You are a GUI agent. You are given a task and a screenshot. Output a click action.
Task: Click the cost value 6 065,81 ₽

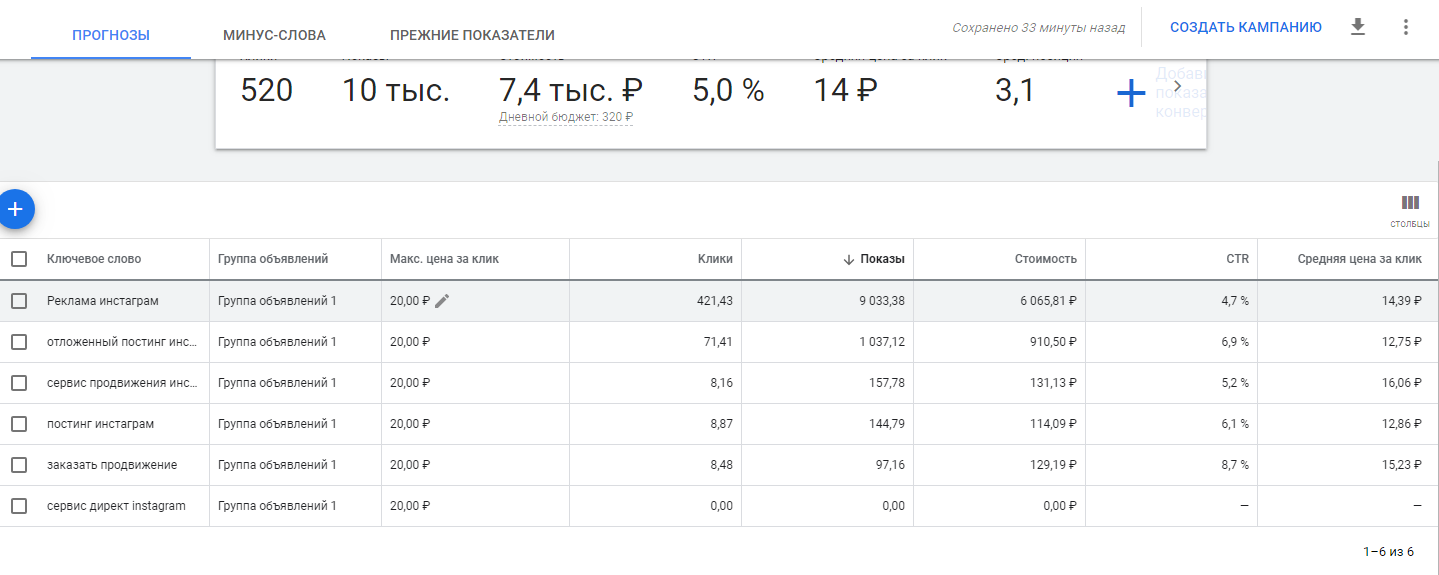1049,301
